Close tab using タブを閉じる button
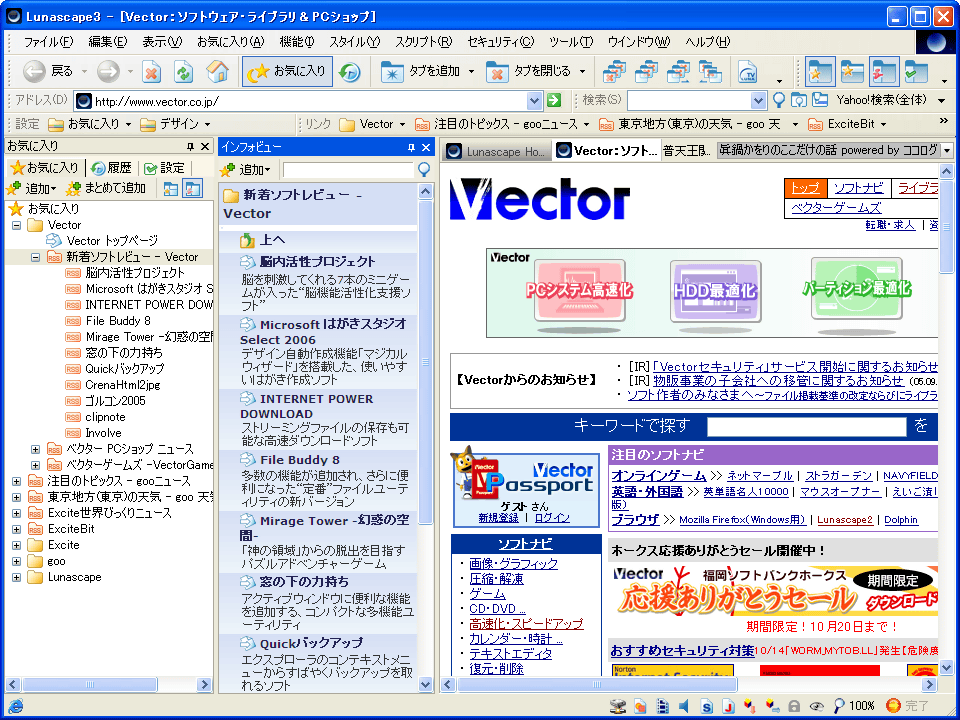 528,72
